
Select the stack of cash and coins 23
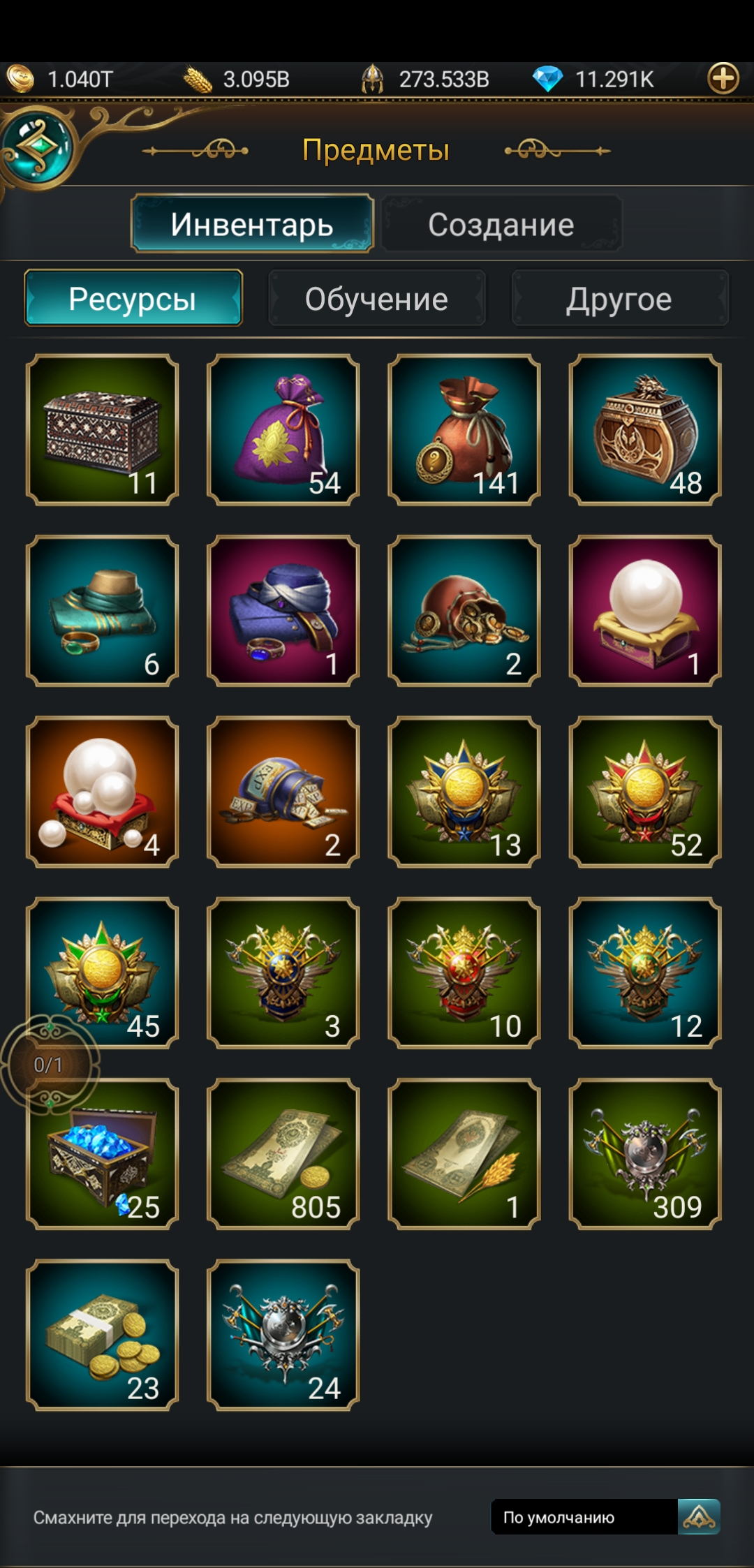point(102,1335)
